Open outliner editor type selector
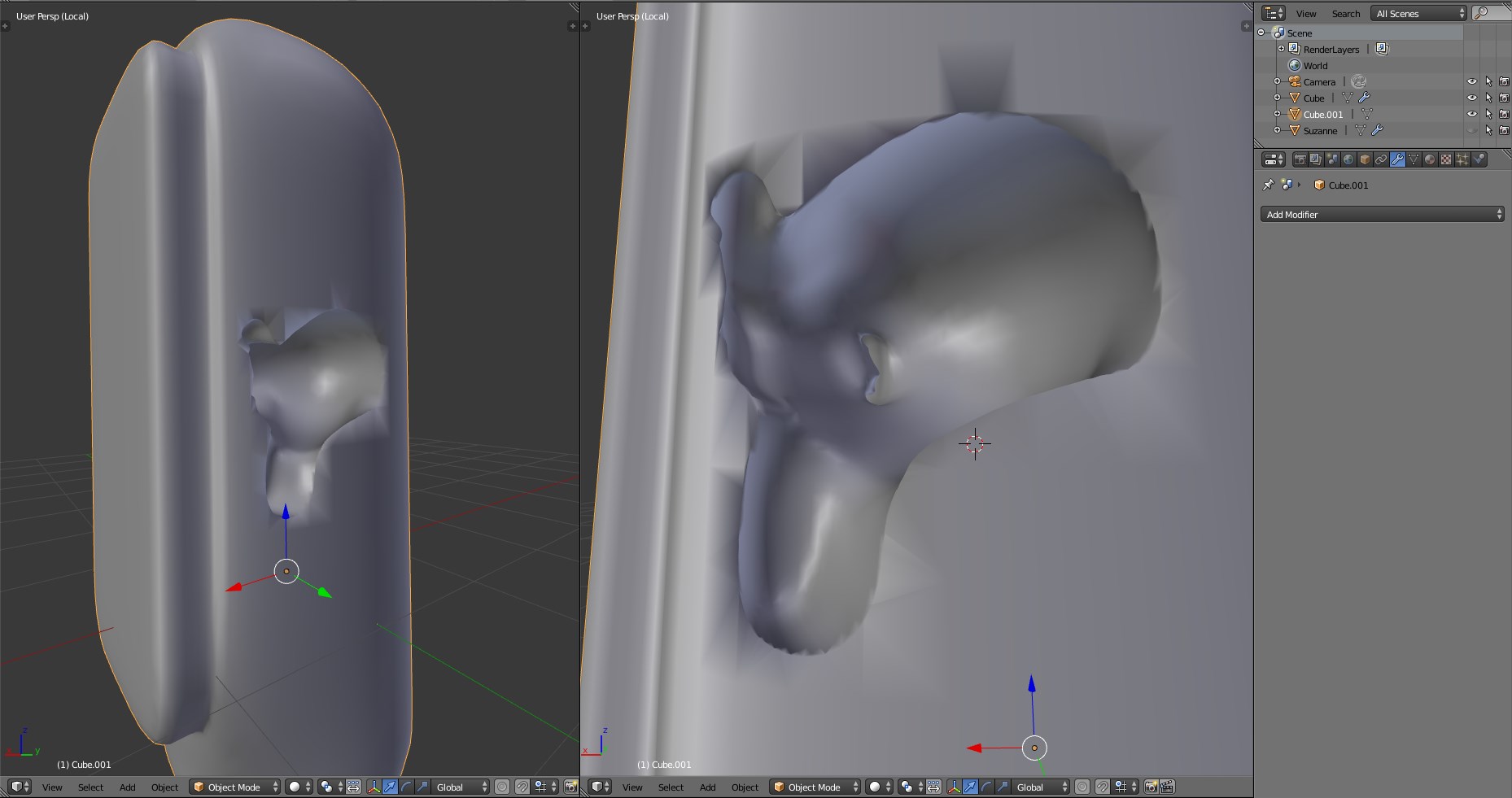The width and height of the screenshot is (1512, 798). (x=1274, y=13)
